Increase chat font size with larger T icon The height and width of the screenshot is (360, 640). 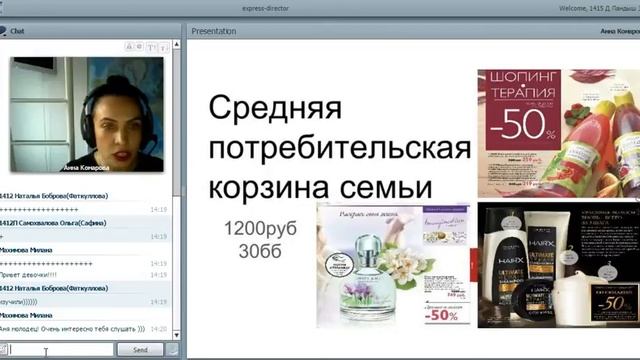[x=151, y=48]
